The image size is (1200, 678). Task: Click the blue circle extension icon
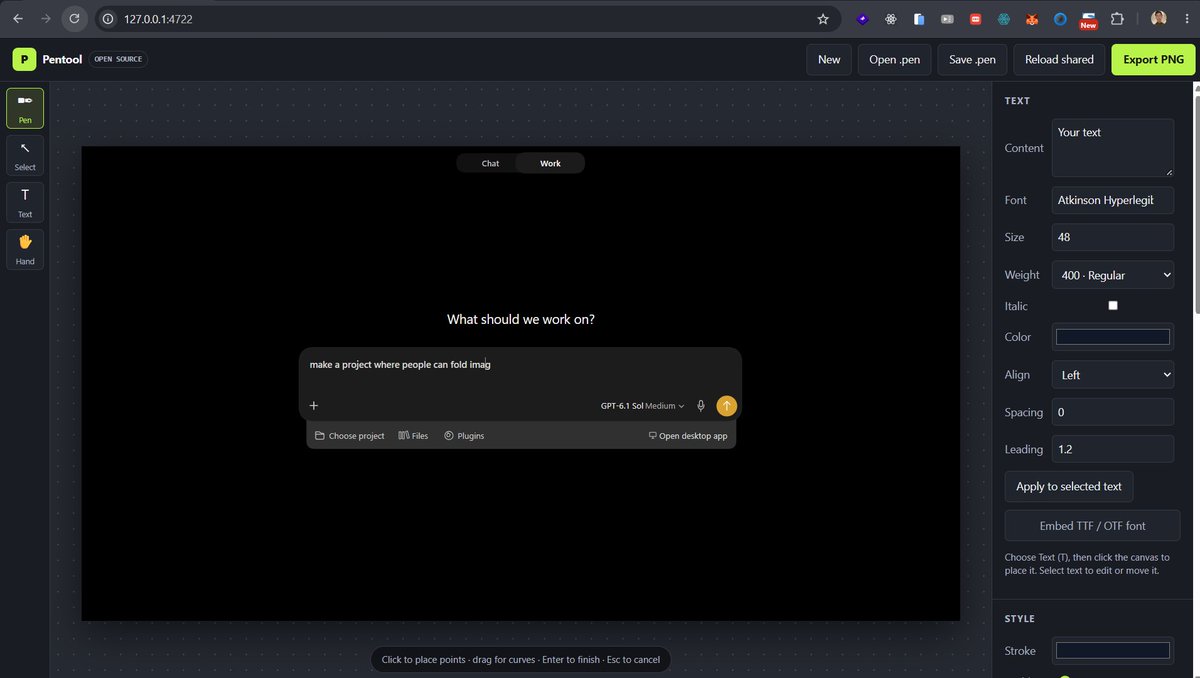1061,18
